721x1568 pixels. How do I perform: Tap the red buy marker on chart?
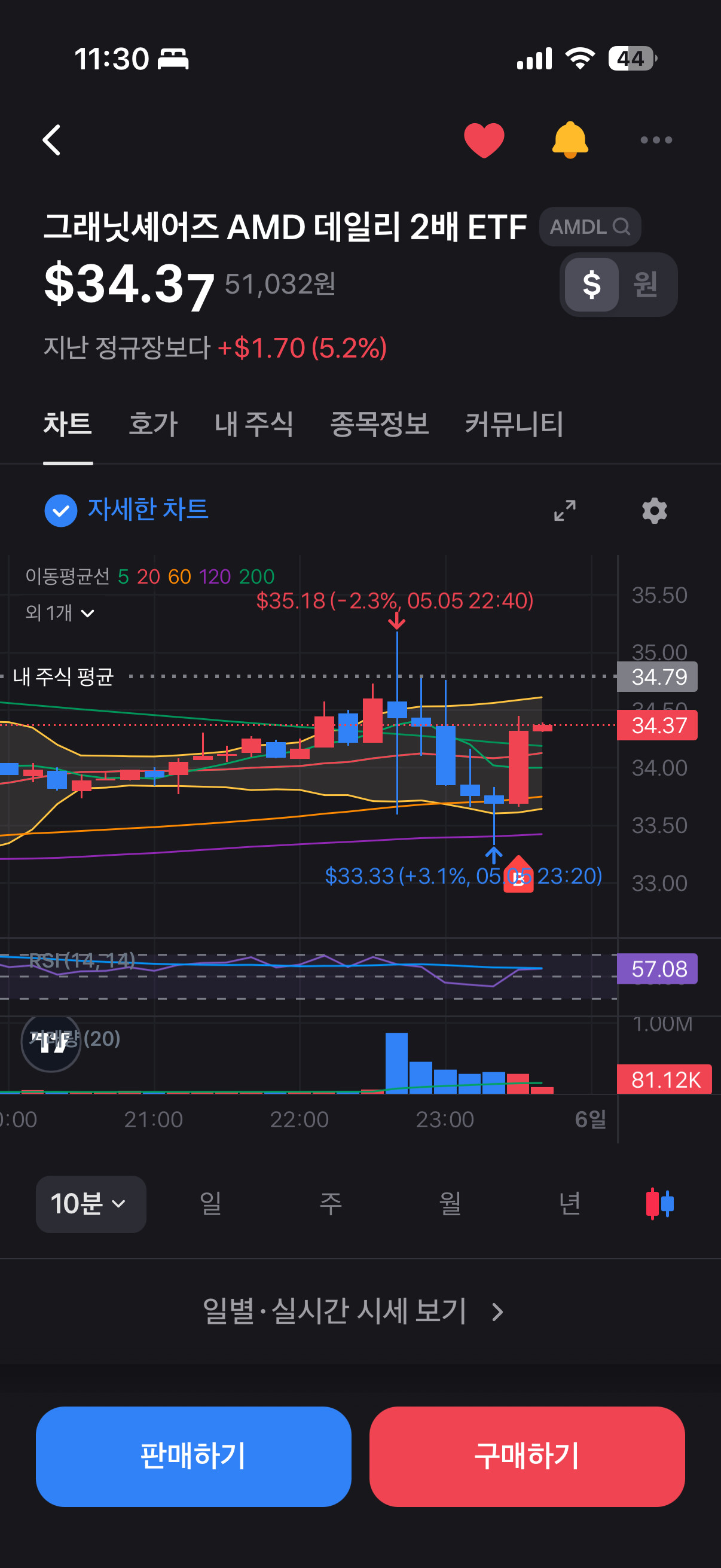518,875
